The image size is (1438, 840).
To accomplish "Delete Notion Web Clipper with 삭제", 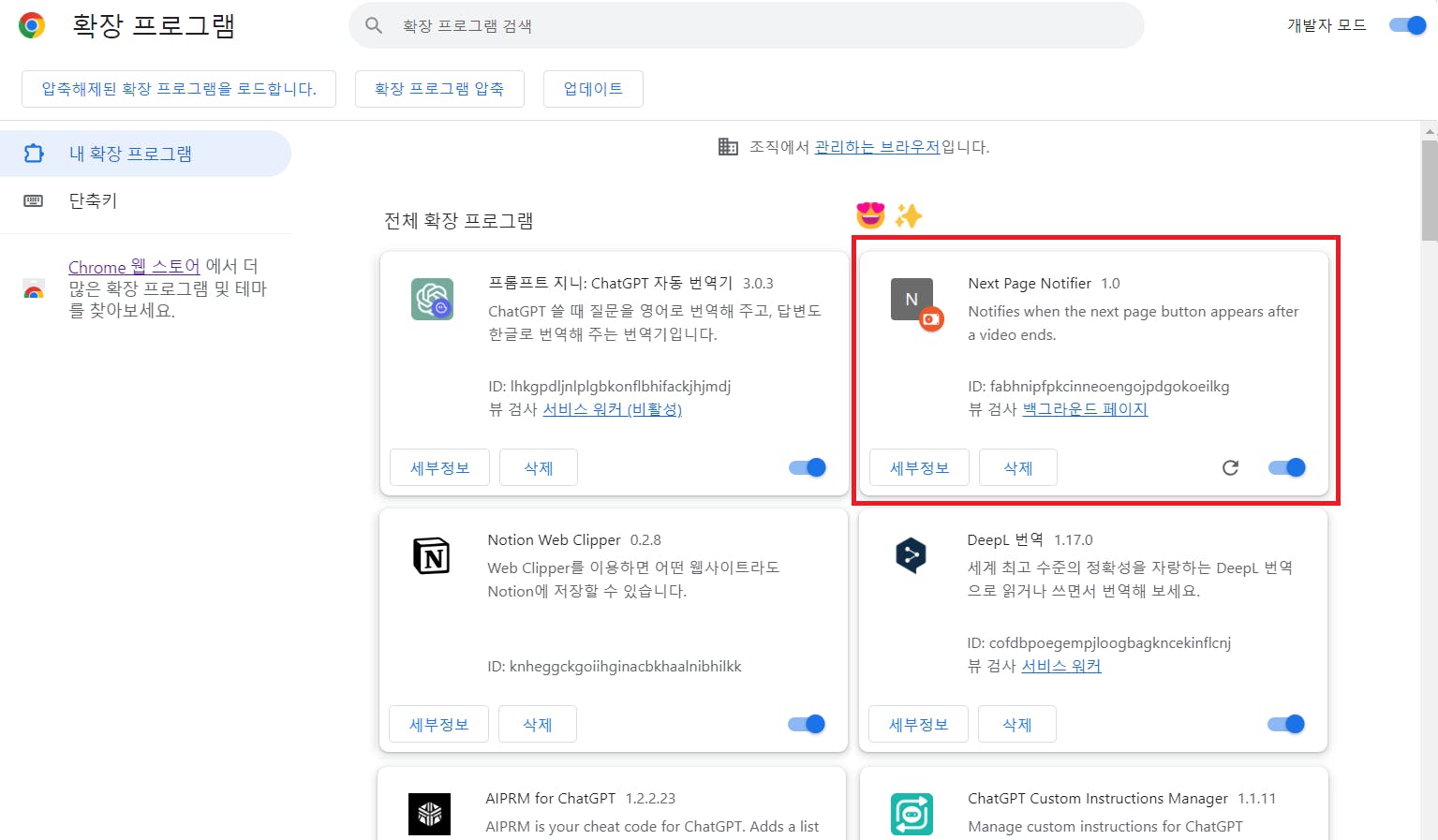I will click(538, 724).
